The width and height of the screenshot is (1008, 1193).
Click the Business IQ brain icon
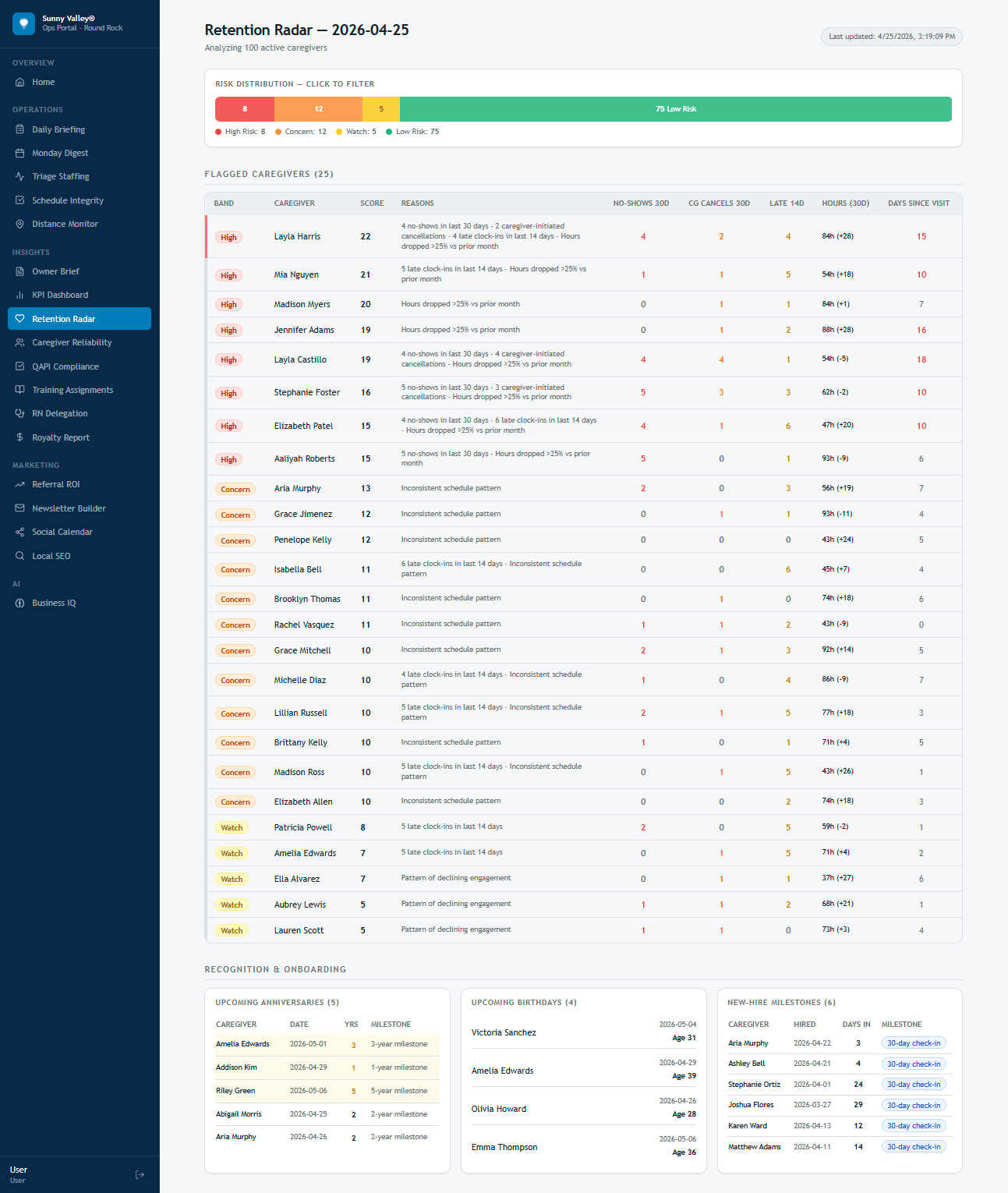(20, 604)
